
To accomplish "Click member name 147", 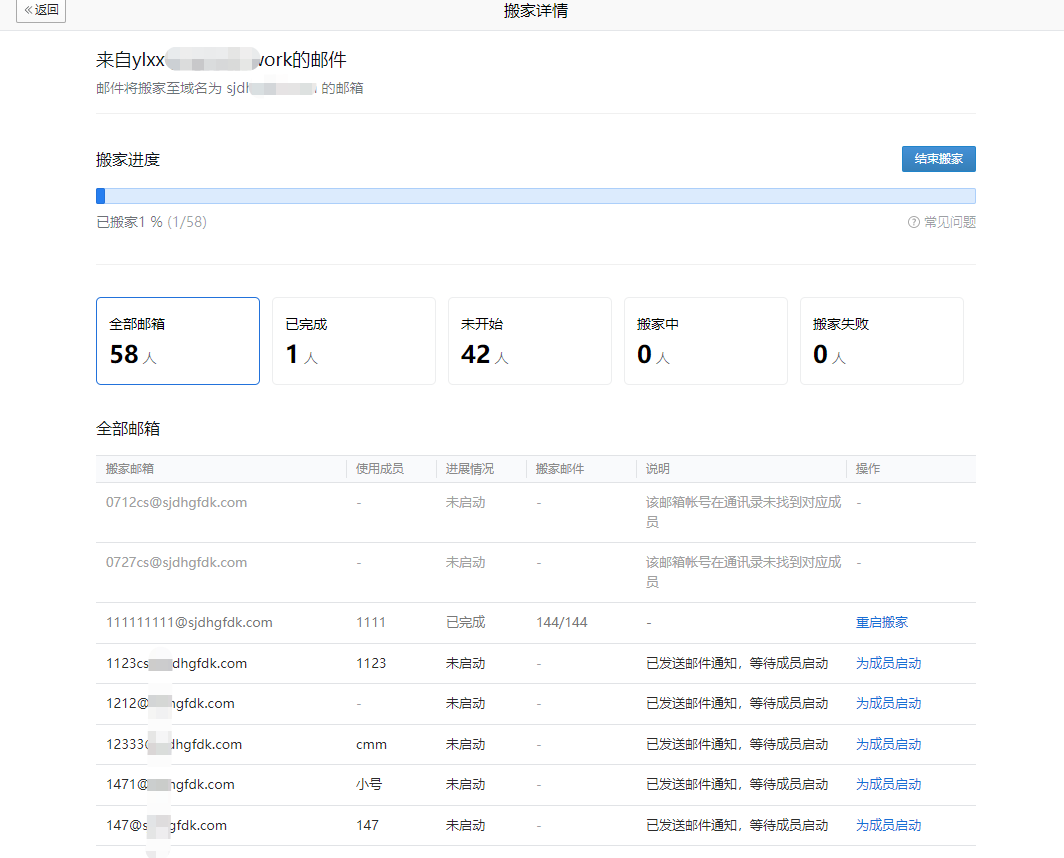I will coord(367,825).
